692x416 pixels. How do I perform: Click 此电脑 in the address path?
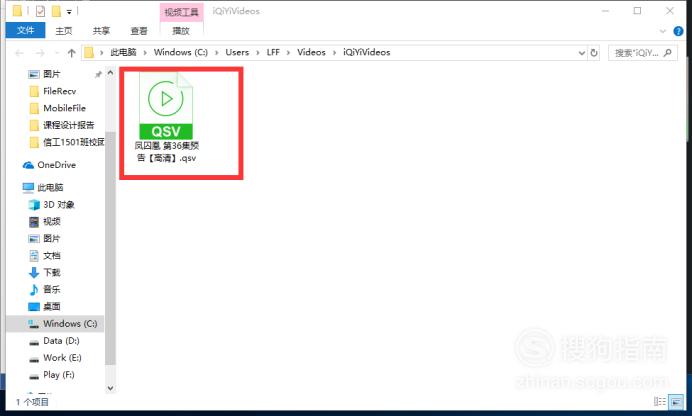pyautogui.click(x=123, y=52)
